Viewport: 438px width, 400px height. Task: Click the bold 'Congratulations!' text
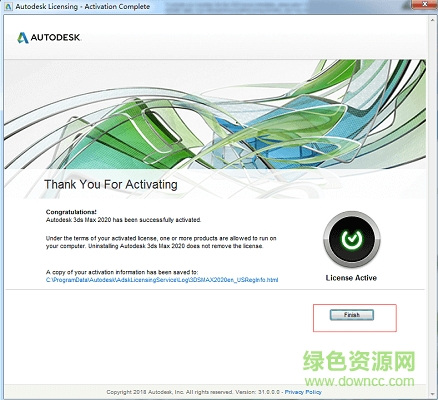[x=71, y=212]
